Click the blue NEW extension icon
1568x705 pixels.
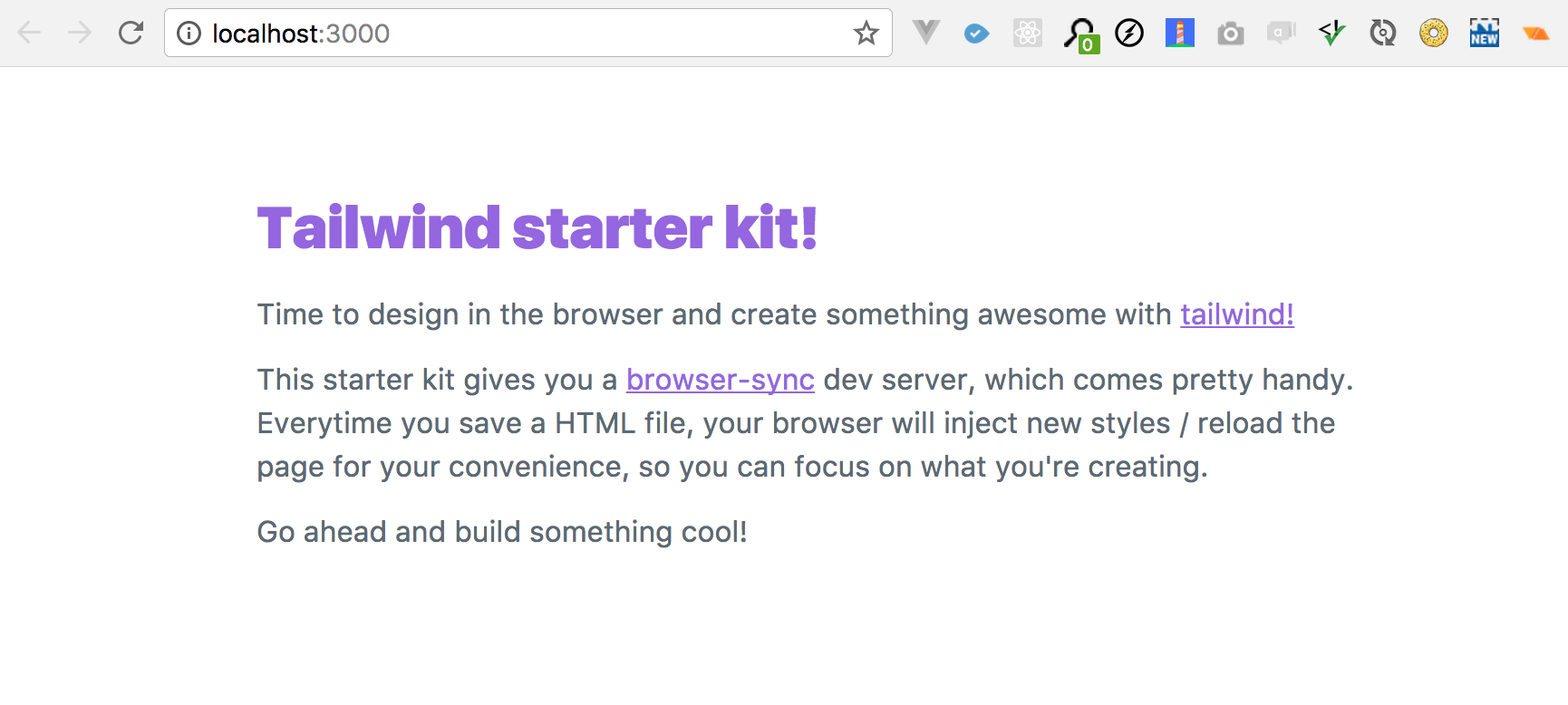1484,34
